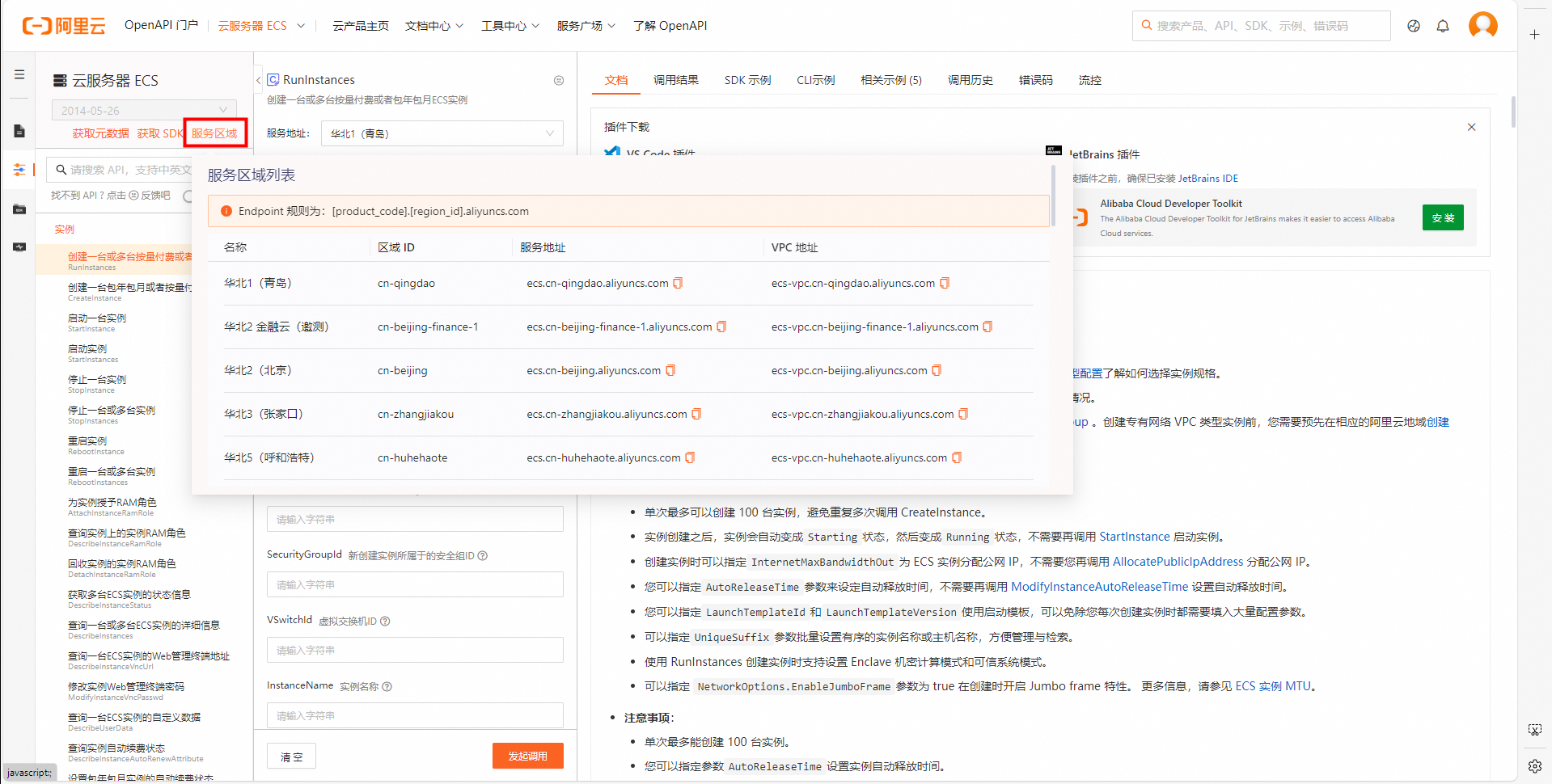The image size is (1552, 784).
Task: Open the 流控 tab
Action: click(x=1090, y=80)
